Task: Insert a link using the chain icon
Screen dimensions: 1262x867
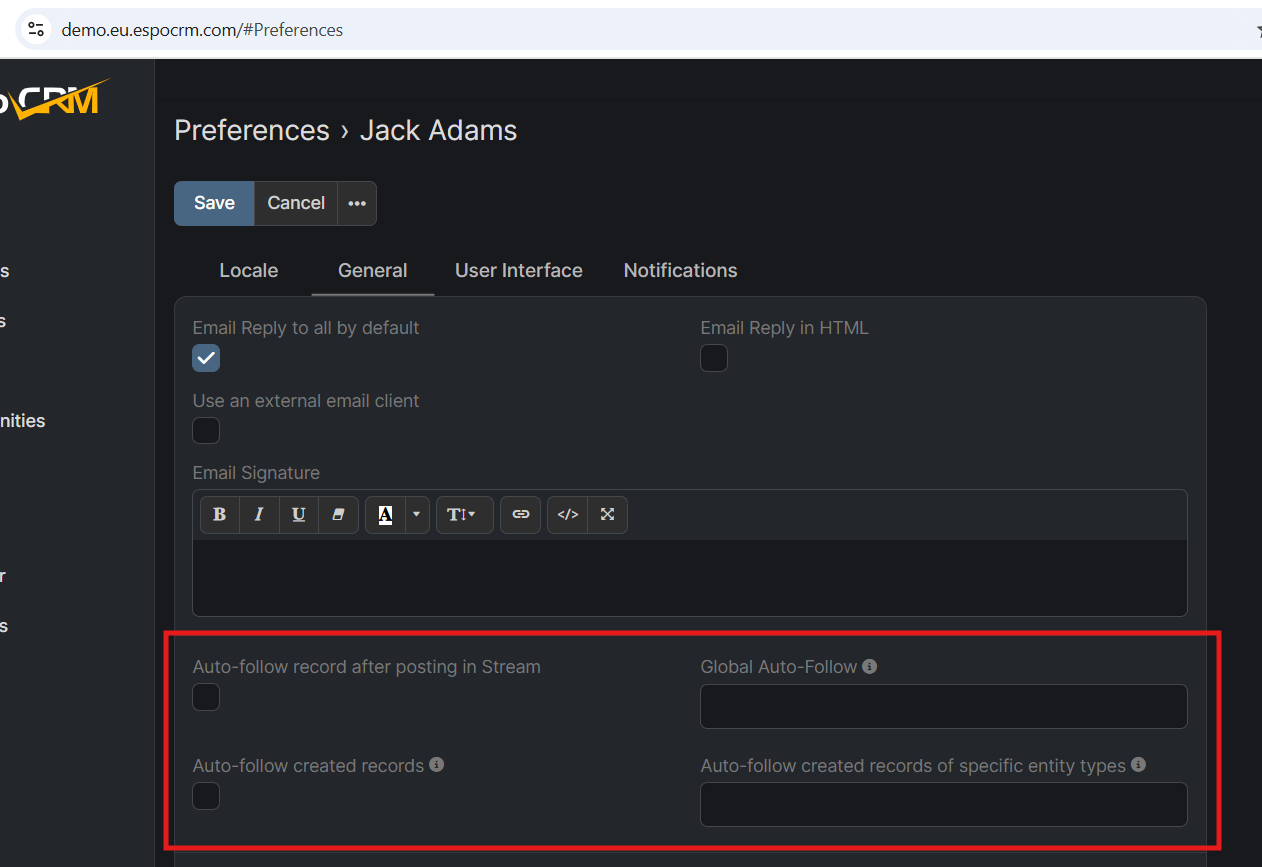Action: (x=520, y=515)
